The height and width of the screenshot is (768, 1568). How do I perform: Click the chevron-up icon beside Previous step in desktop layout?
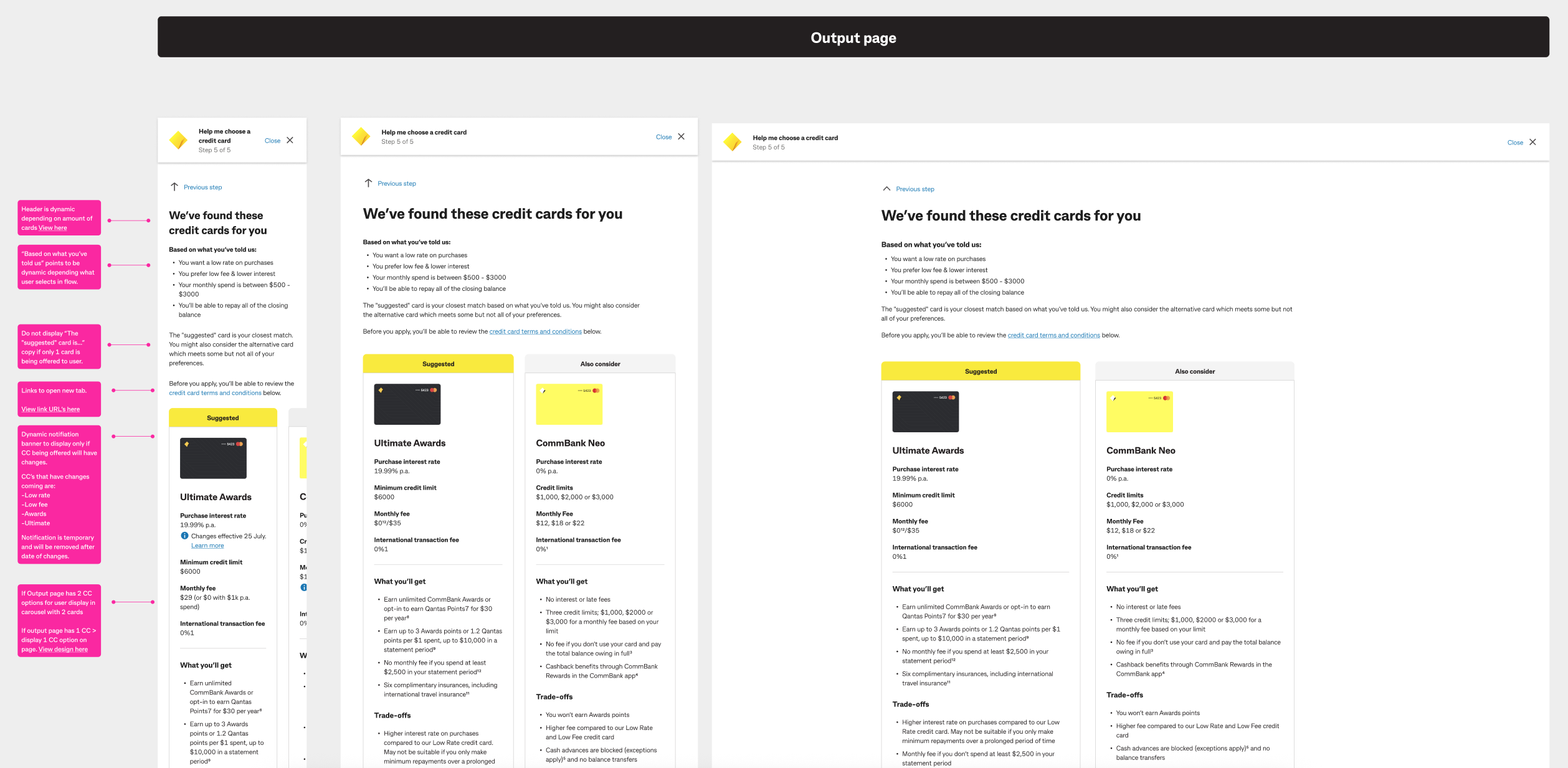[886, 189]
